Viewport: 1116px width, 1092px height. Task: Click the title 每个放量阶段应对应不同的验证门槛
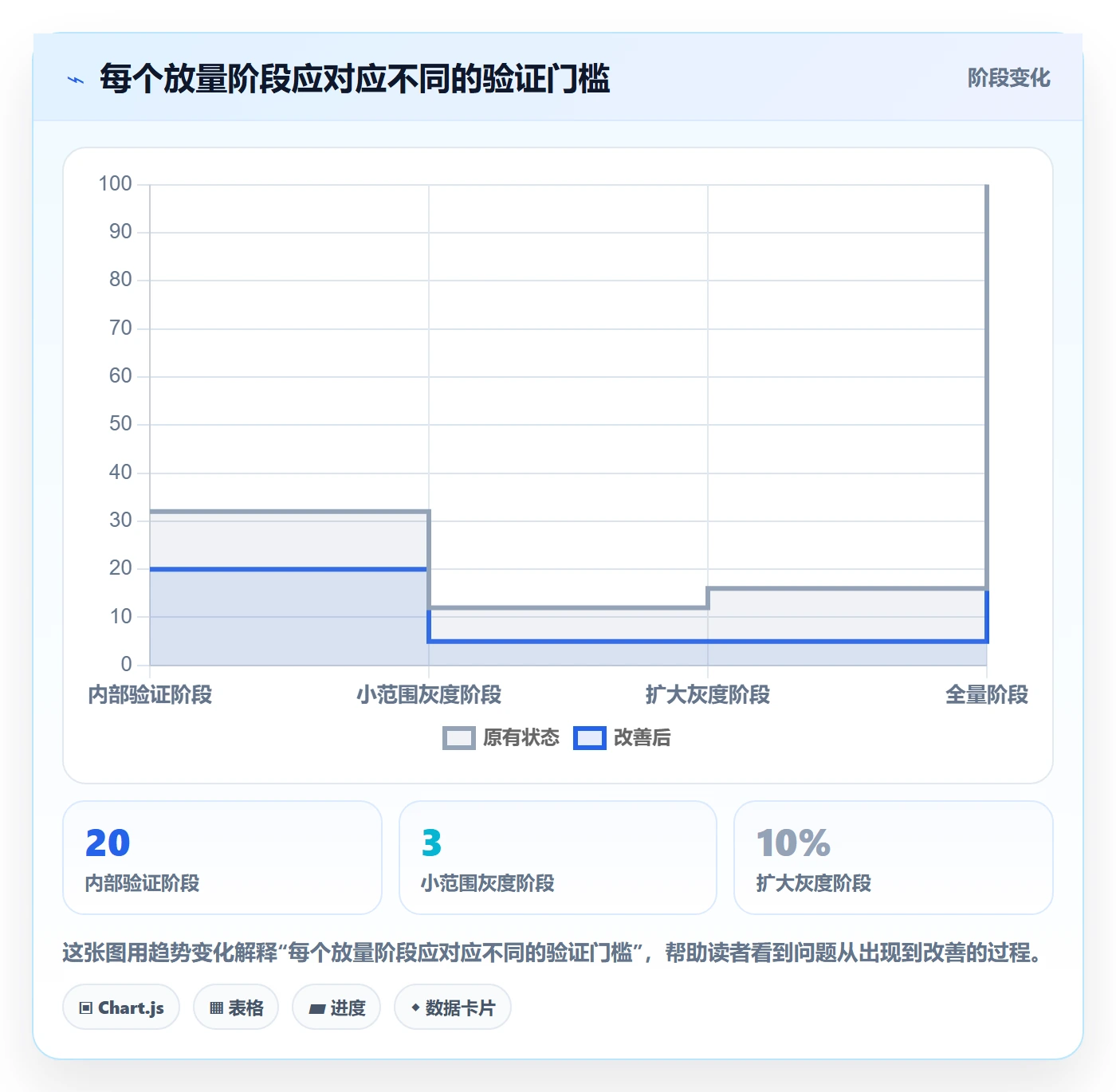[x=355, y=79]
